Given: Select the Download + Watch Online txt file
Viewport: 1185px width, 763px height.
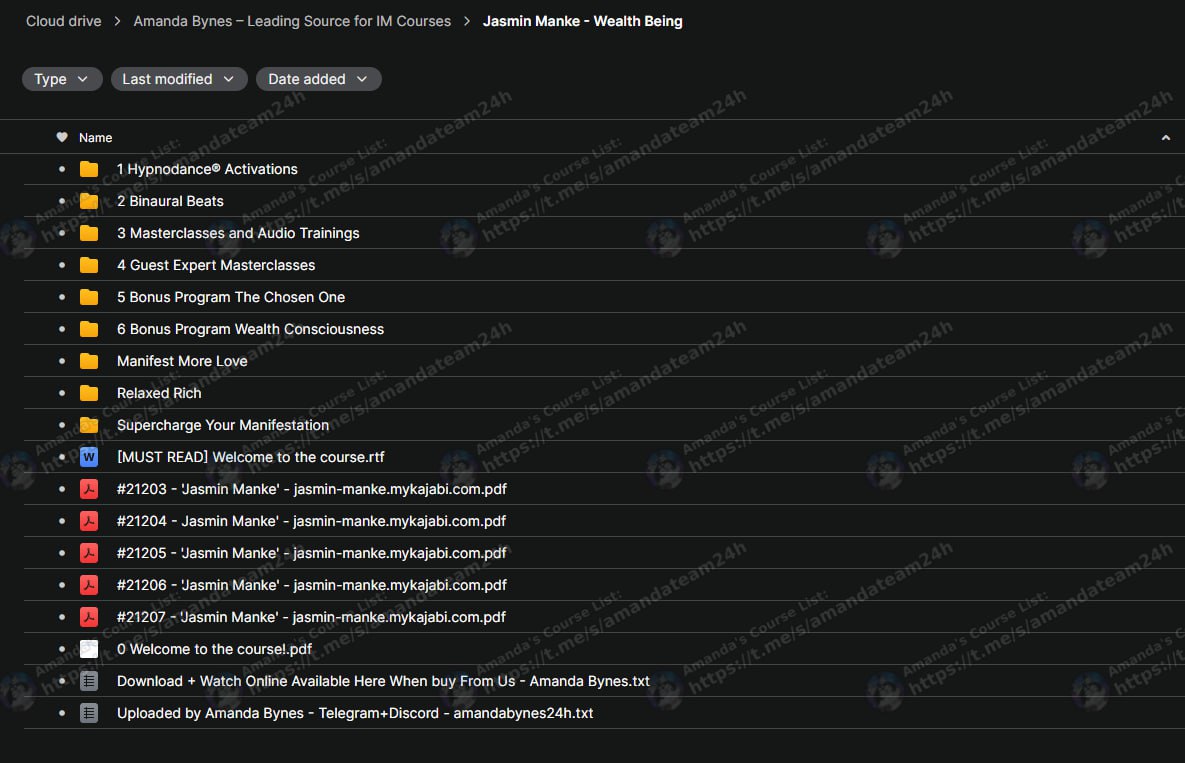Looking at the screenshot, I should tap(383, 681).
